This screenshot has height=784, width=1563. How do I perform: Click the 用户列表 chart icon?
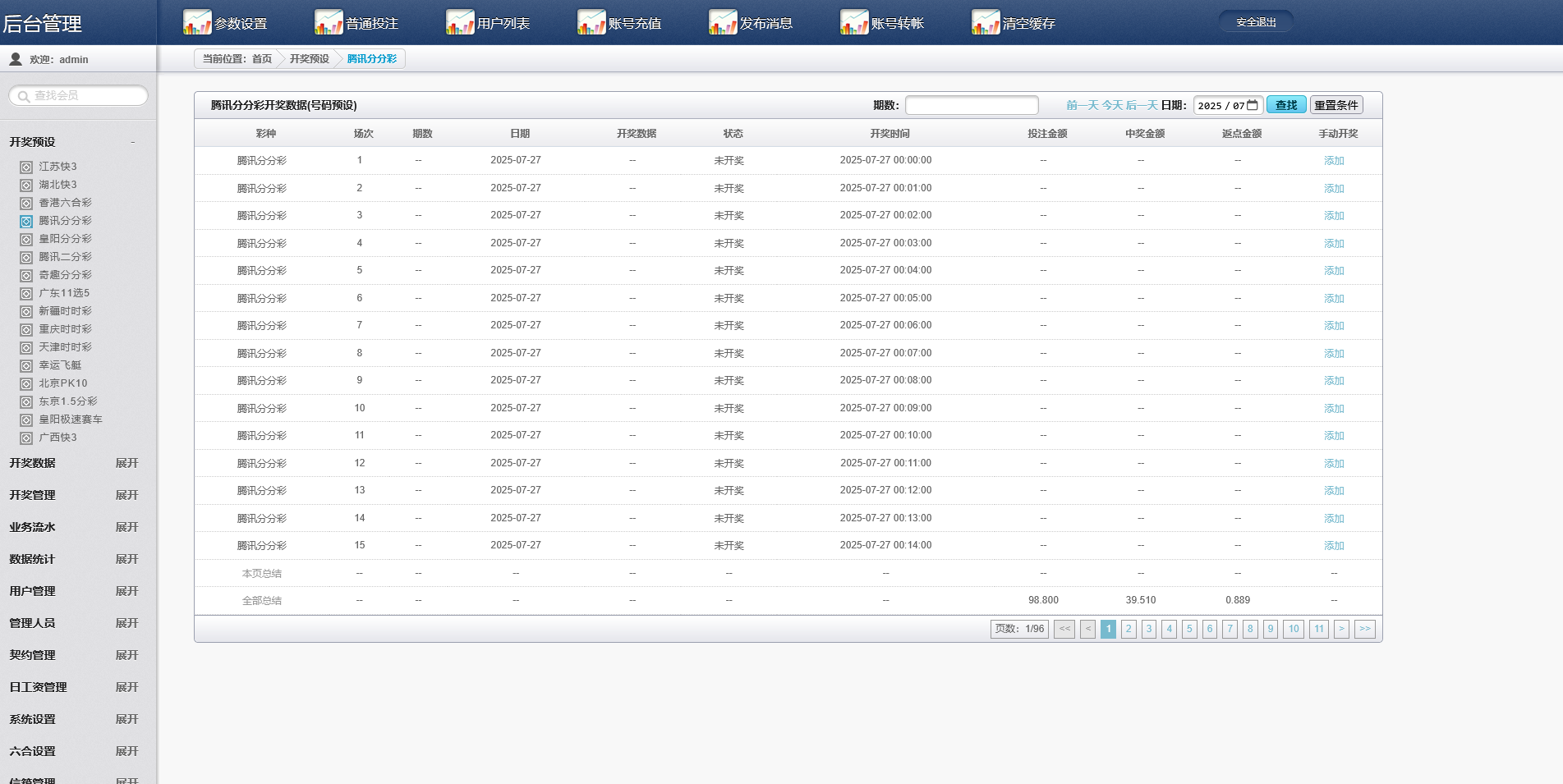(x=460, y=22)
